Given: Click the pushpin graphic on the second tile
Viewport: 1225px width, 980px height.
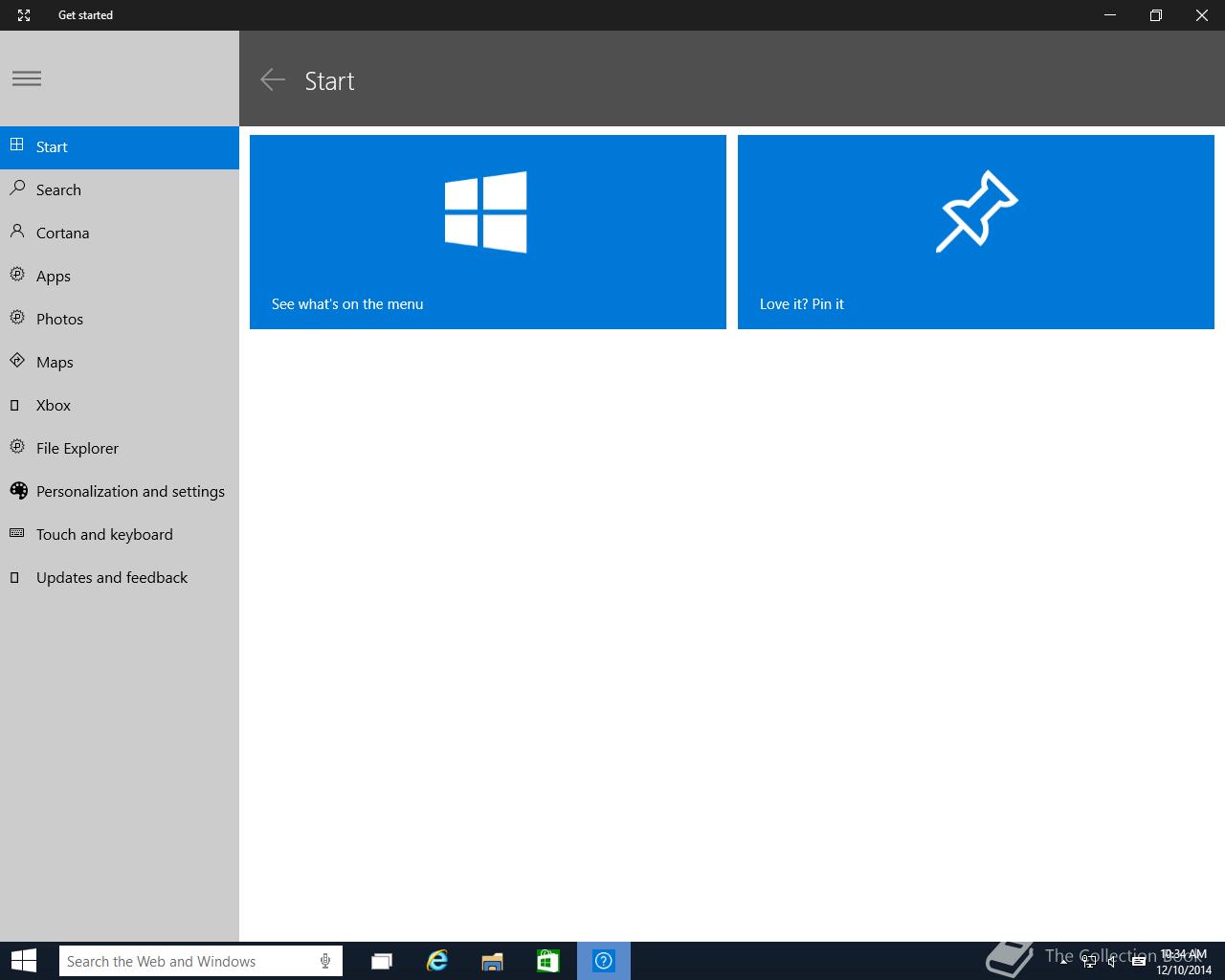Looking at the screenshot, I should click(x=976, y=212).
